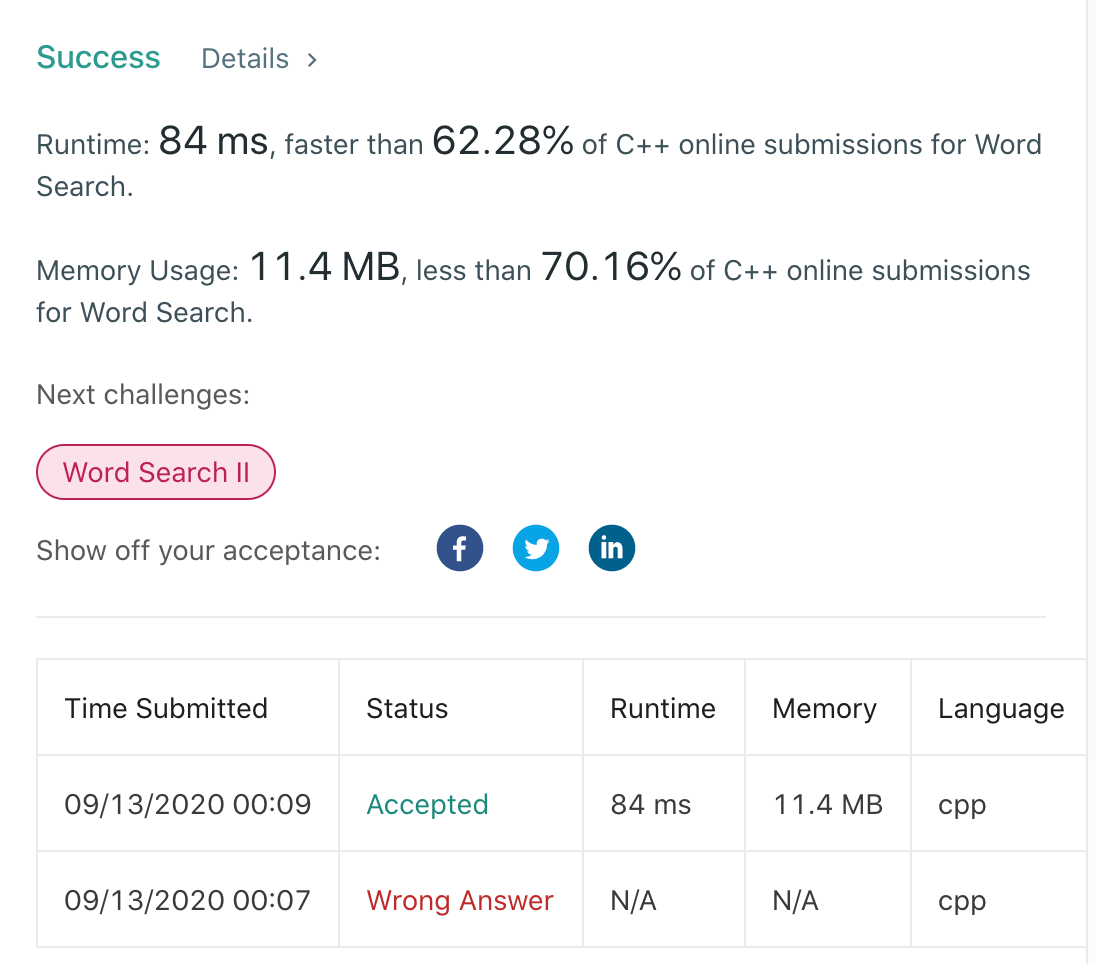Screen dimensions: 1096x964
Task: Select the 11.4 MB memory cell
Action: (827, 804)
